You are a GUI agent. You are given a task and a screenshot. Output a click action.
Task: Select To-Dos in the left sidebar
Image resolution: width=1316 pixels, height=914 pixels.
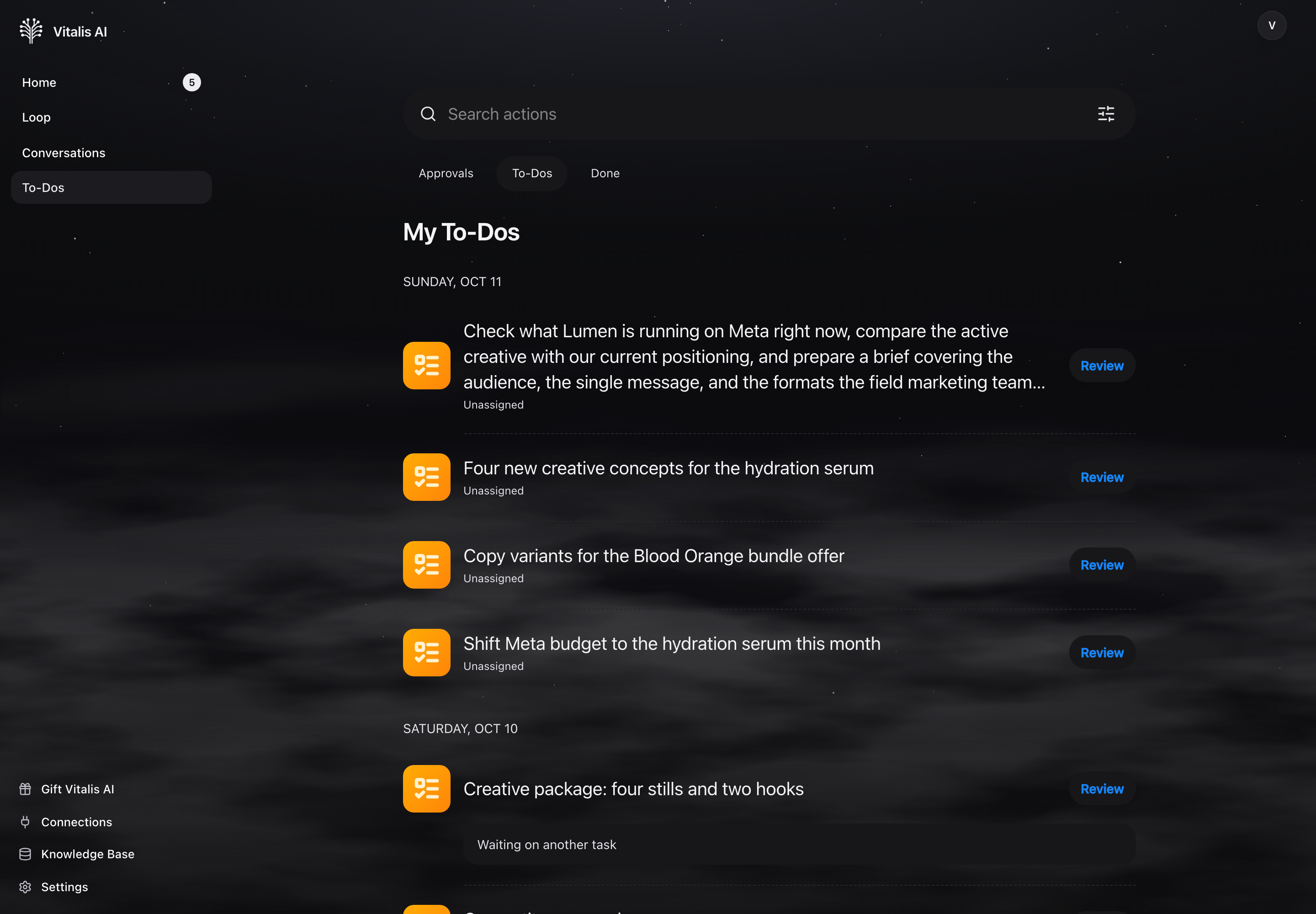tap(111, 187)
